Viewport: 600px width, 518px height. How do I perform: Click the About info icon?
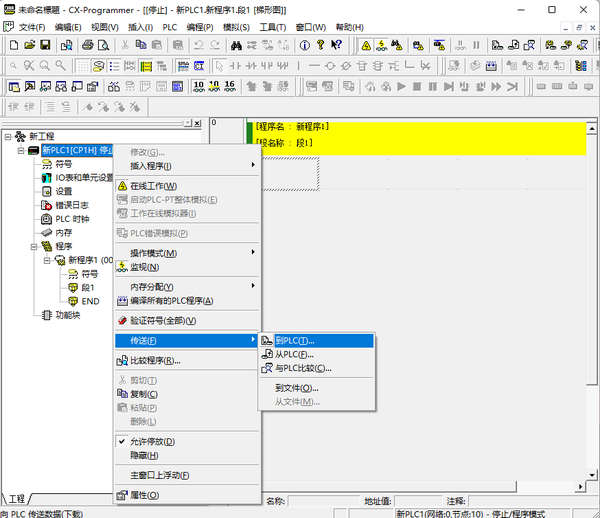pyautogui.click(x=305, y=46)
